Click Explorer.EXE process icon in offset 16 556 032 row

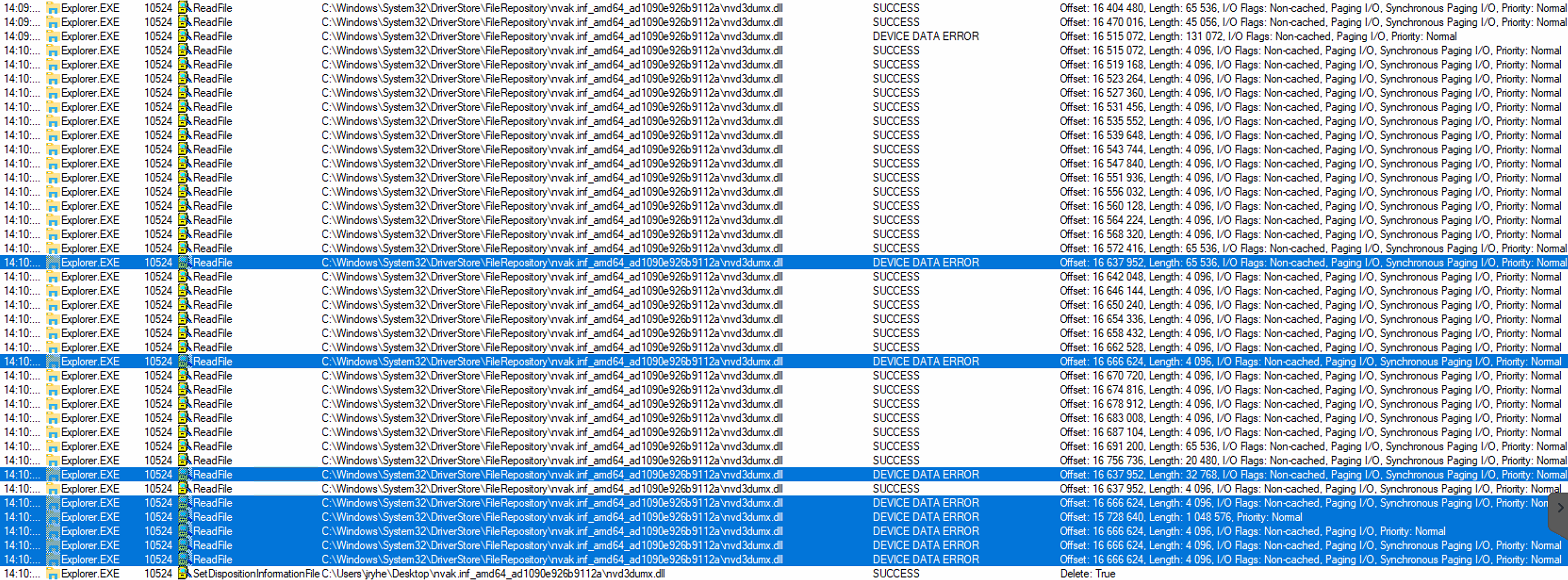click(x=53, y=191)
